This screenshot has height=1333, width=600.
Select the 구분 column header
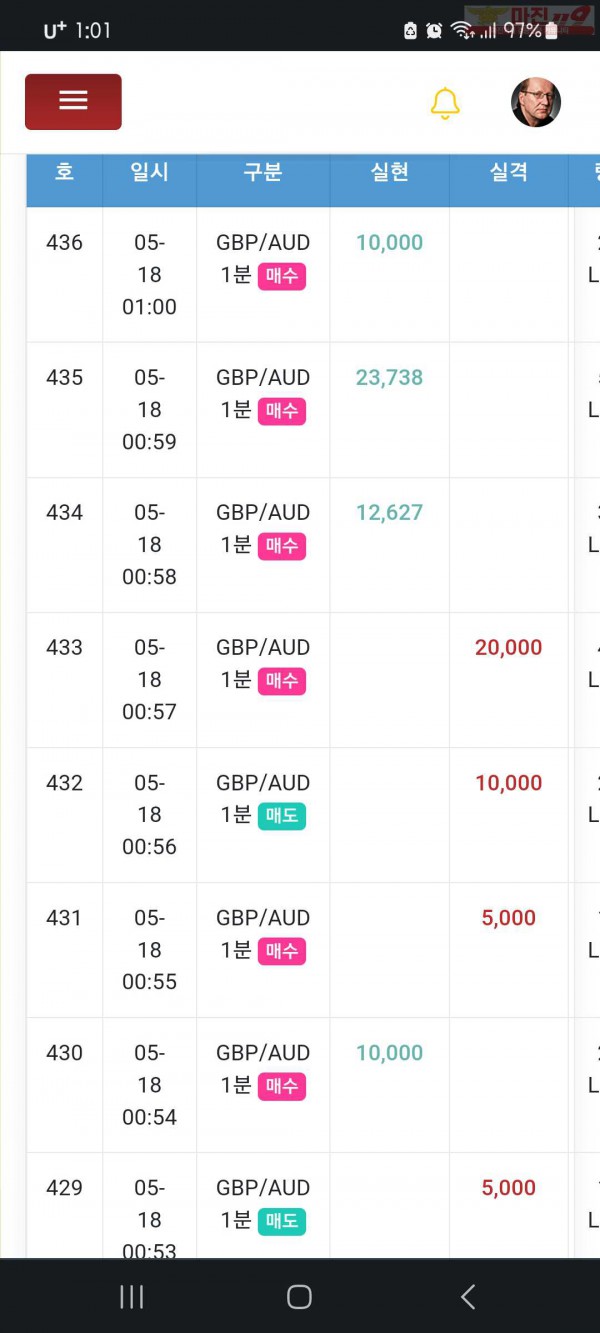pos(263,172)
